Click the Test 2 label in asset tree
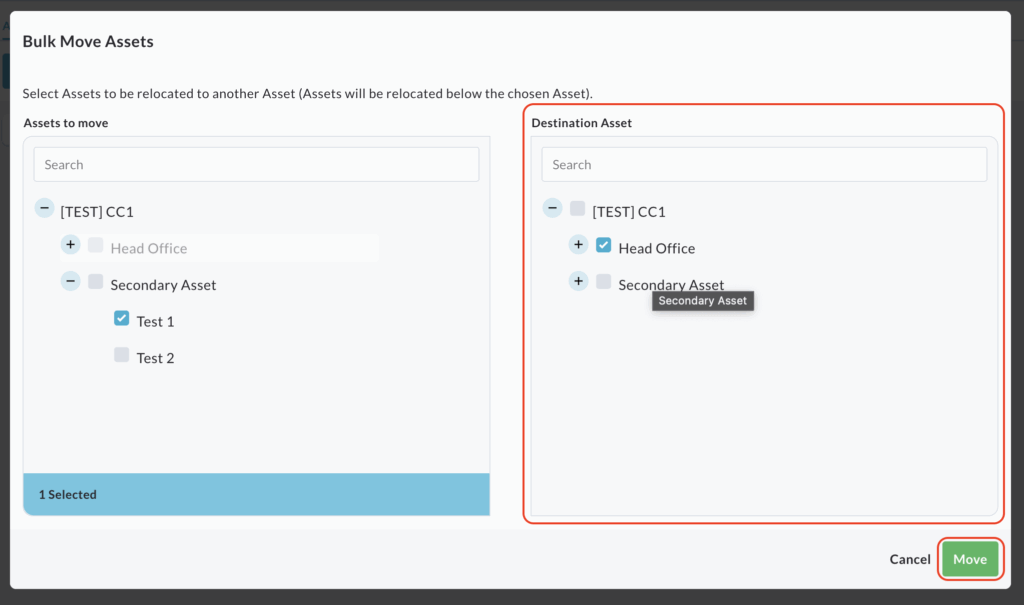This screenshot has width=1024, height=605. click(156, 358)
